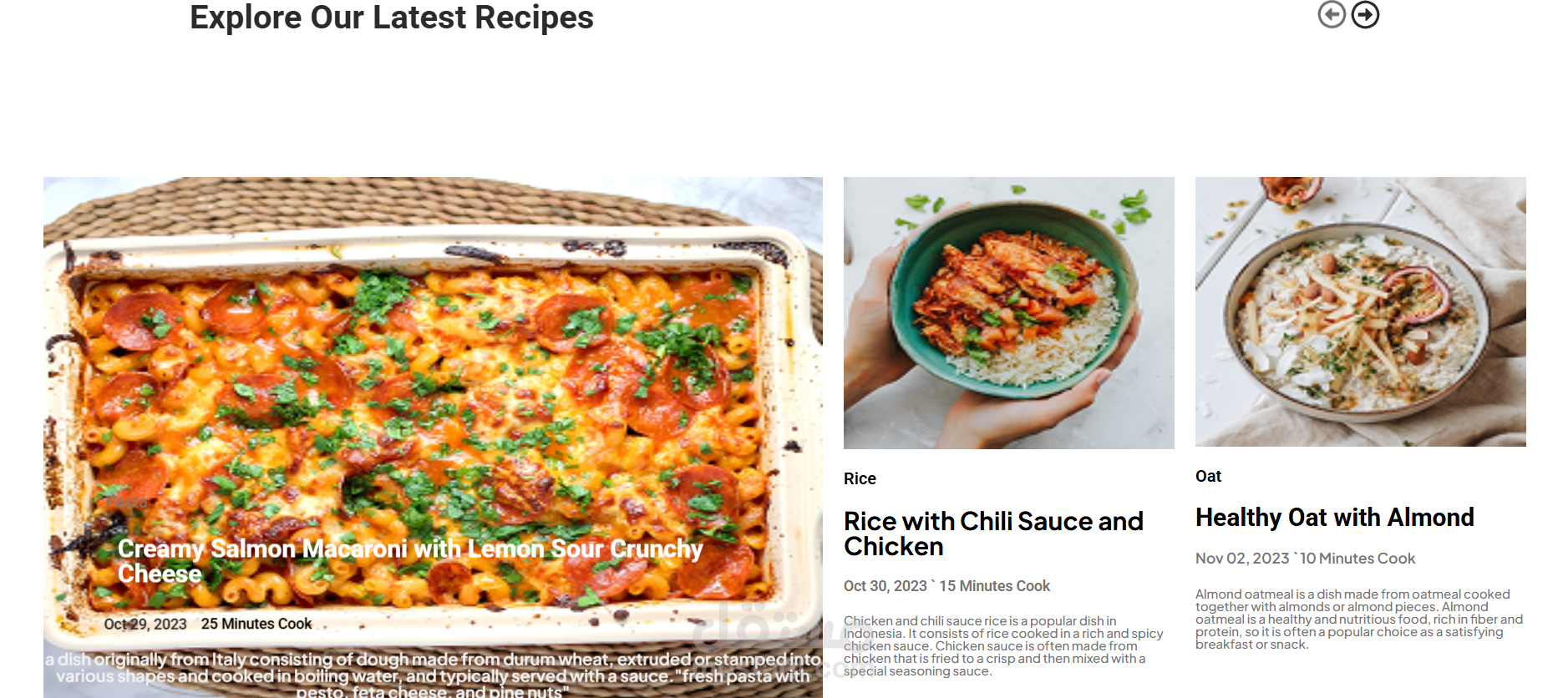Click the Explore Our Latest Recipes heading
The height and width of the screenshot is (698, 1568).
392,17
